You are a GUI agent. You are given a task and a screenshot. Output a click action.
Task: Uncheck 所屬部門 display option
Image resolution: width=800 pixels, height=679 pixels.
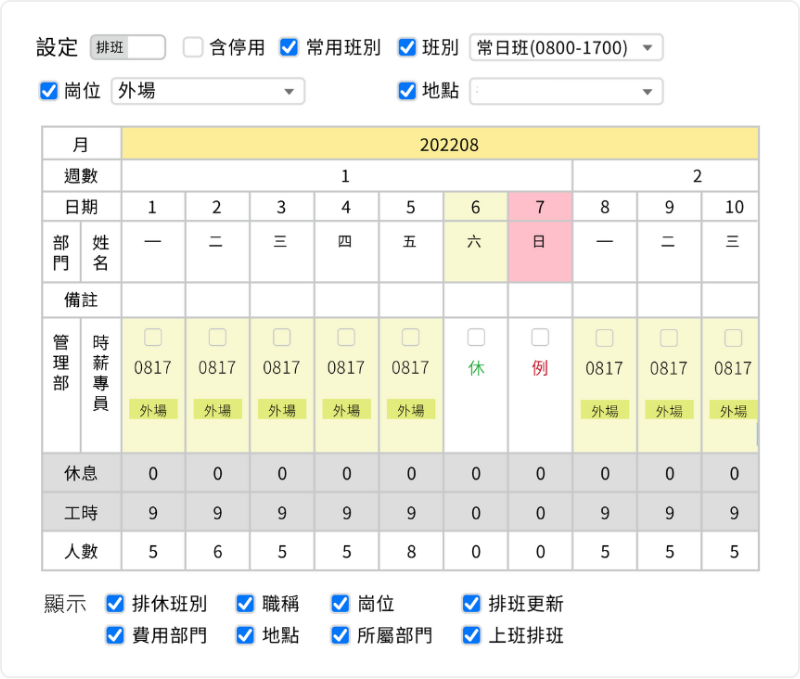tap(340, 635)
